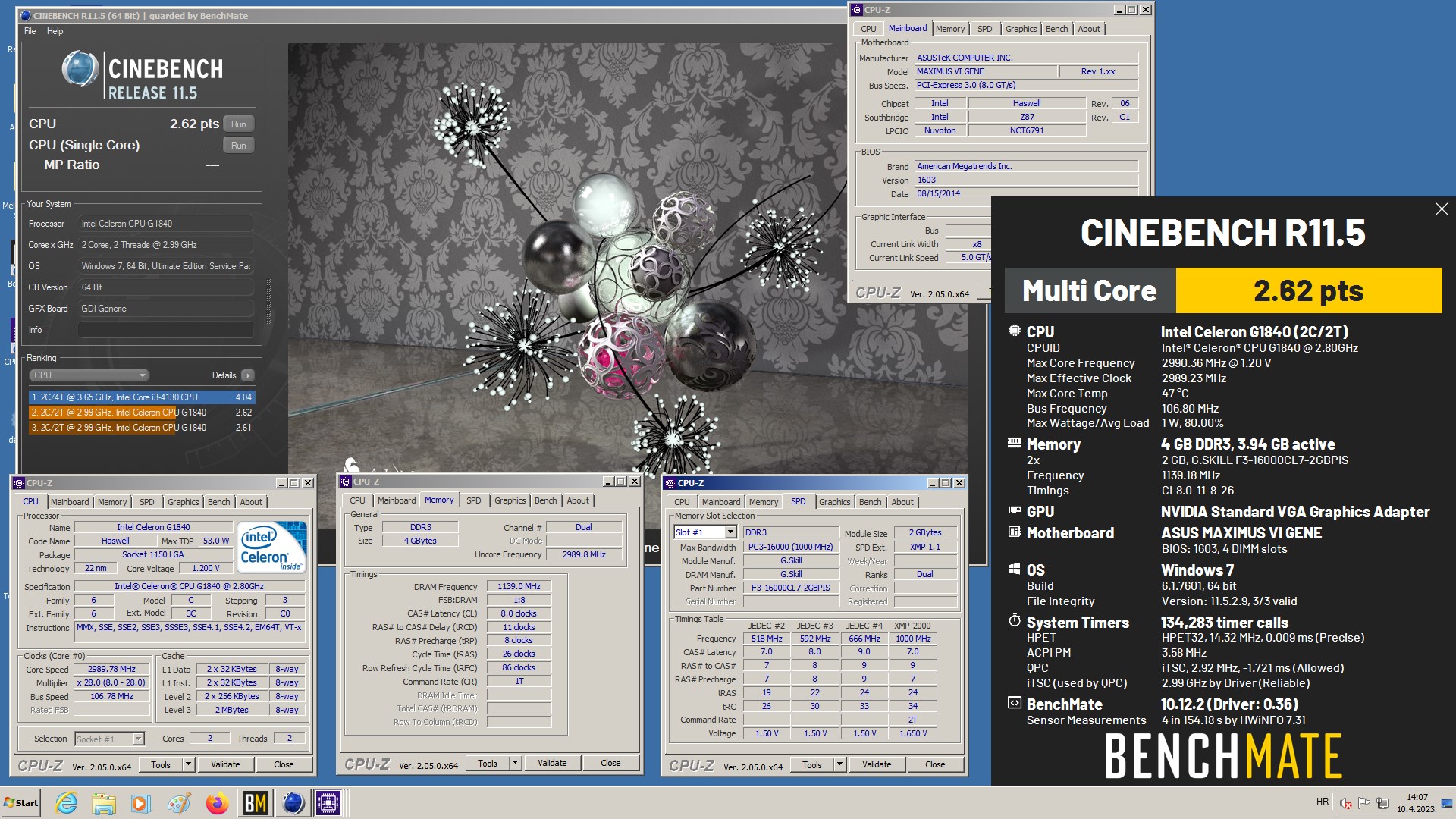Open Bench tab in left CPU-Z window
The width and height of the screenshot is (1456, 819).
[x=219, y=502]
